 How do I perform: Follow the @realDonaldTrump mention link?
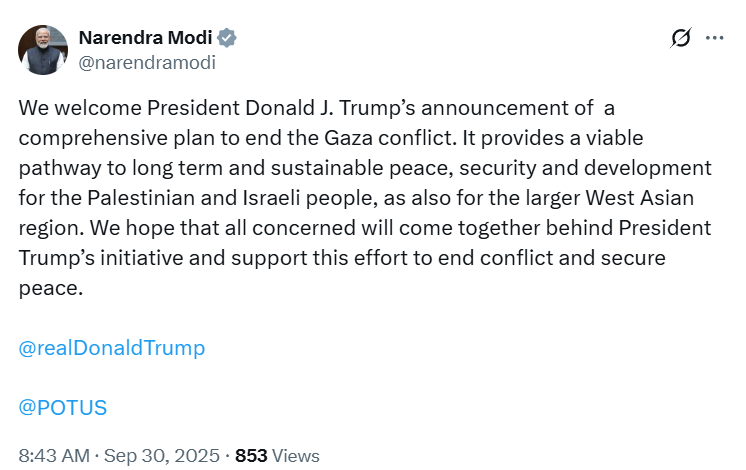pyautogui.click(x=112, y=348)
